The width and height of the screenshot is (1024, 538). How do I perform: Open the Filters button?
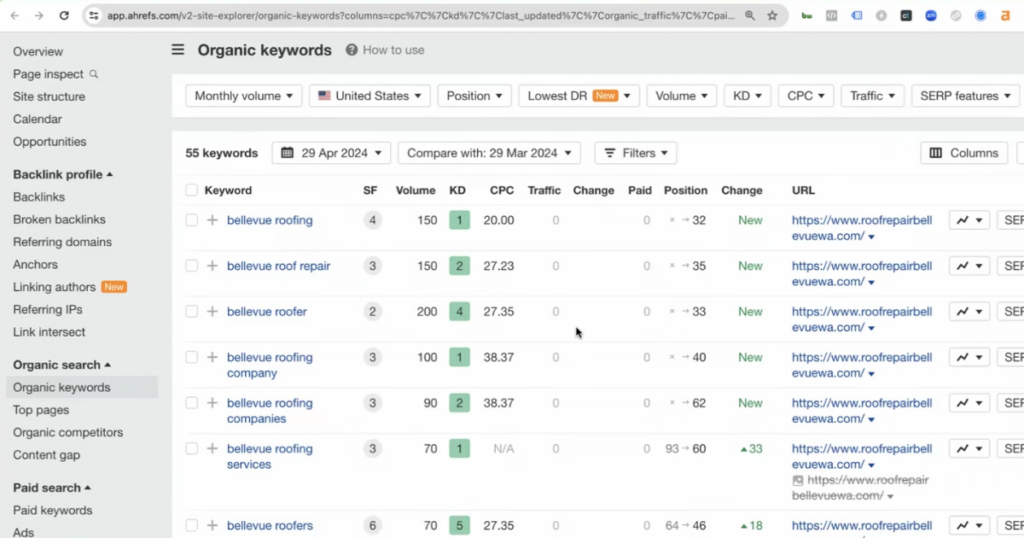tap(635, 153)
